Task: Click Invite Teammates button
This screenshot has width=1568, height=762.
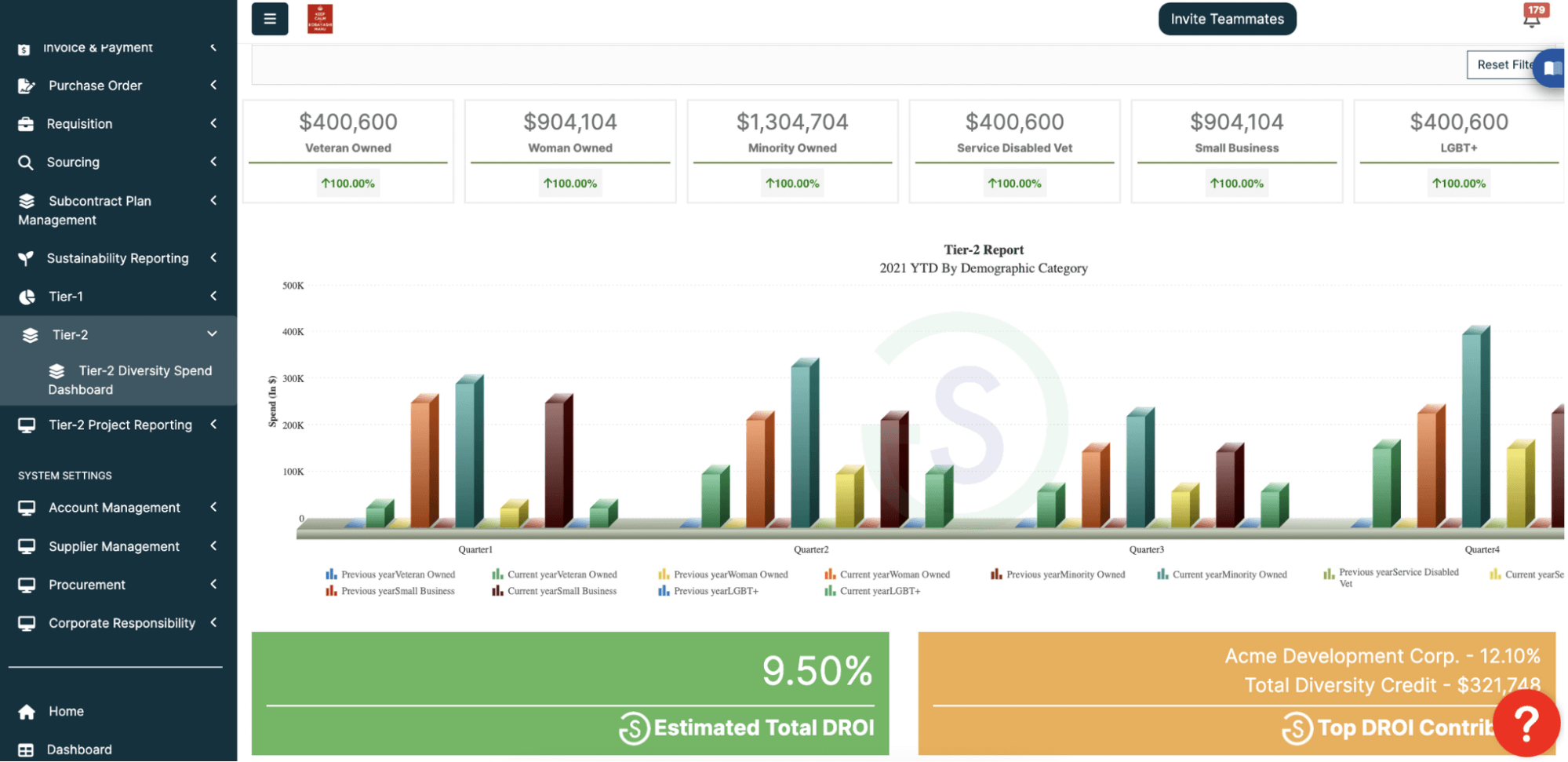Action: tap(1227, 19)
